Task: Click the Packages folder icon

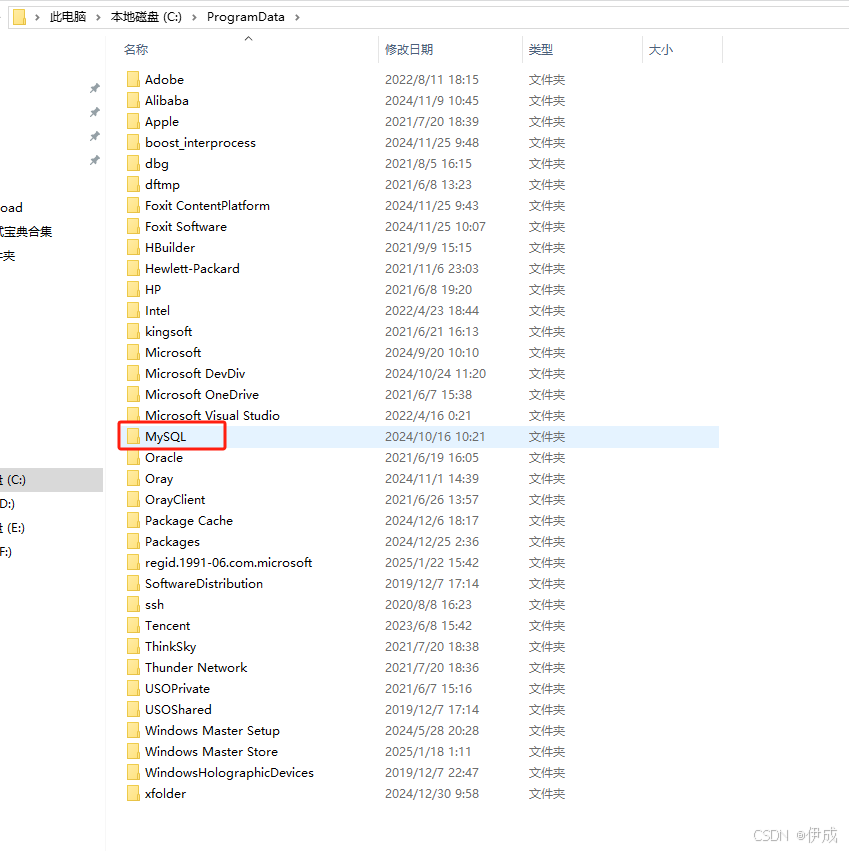Action: tap(133, 542)
